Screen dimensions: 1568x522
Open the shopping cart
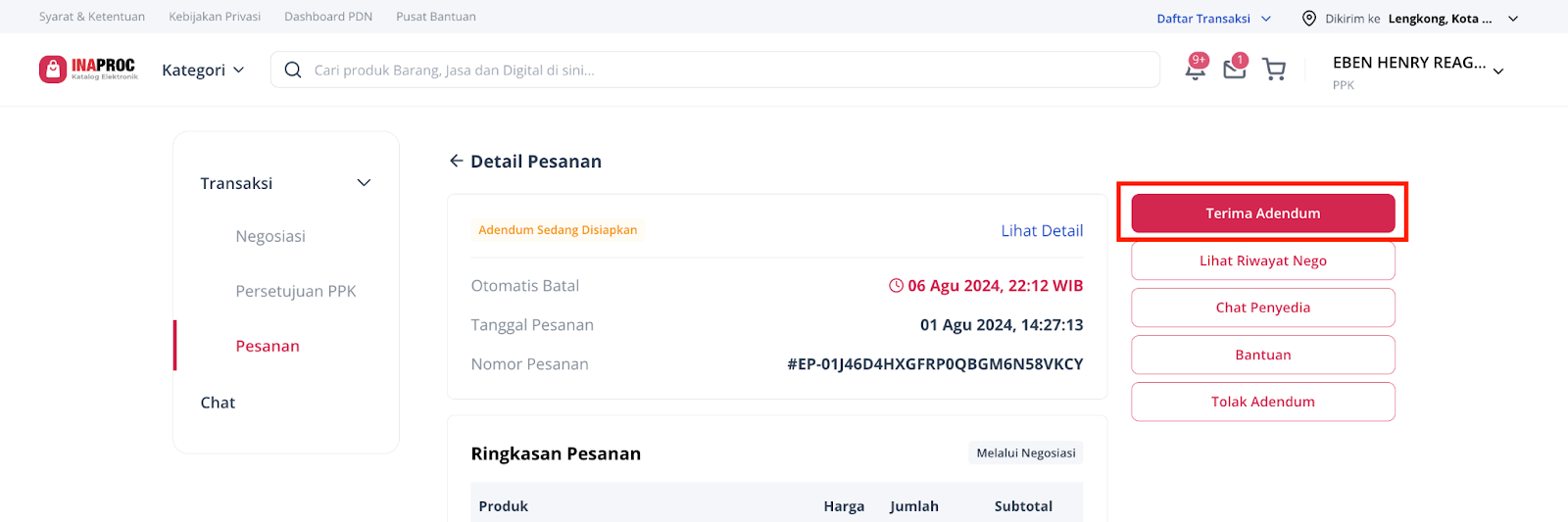pos(1274,70)
